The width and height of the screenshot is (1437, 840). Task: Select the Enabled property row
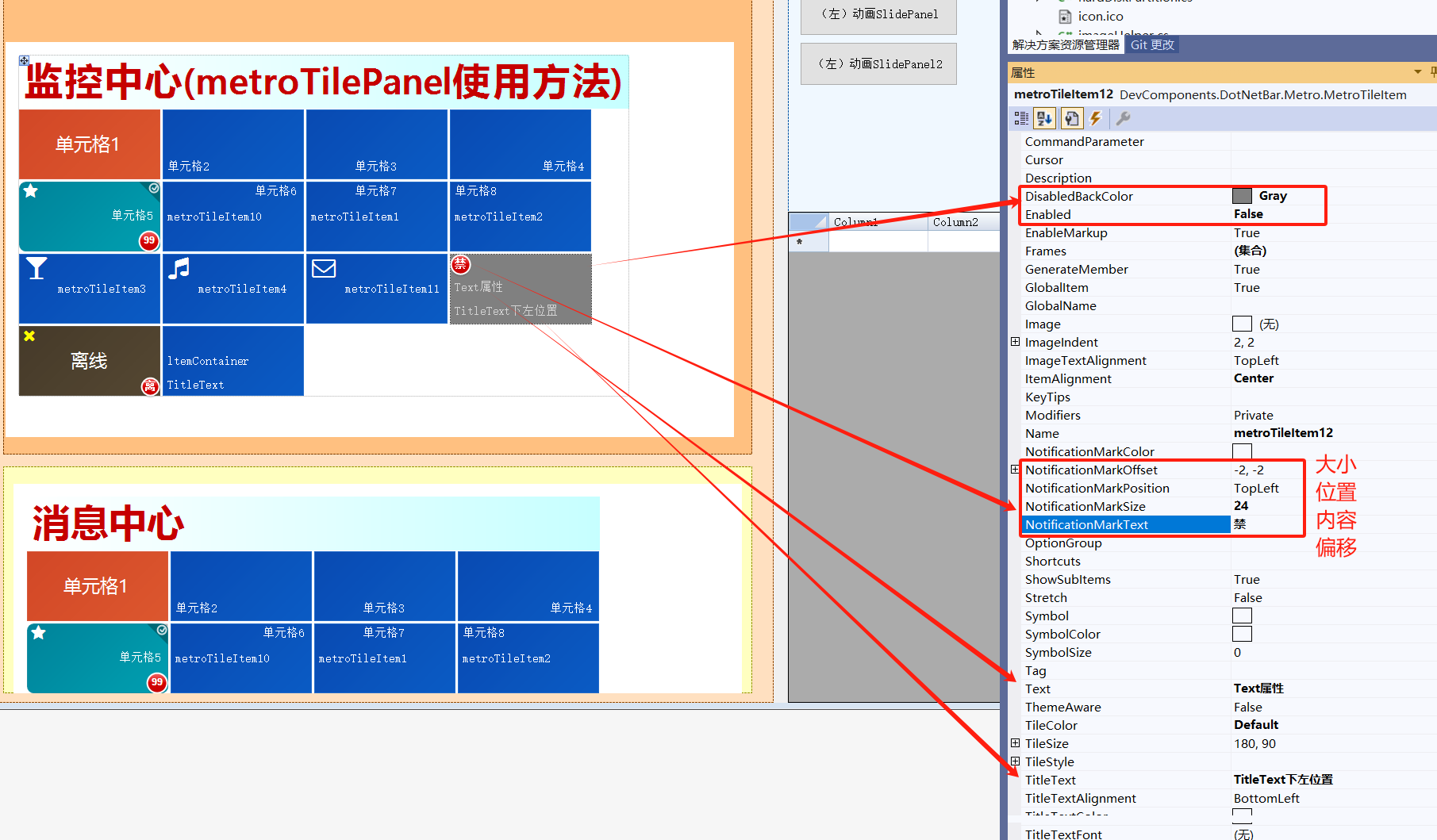pos(1228,214)
